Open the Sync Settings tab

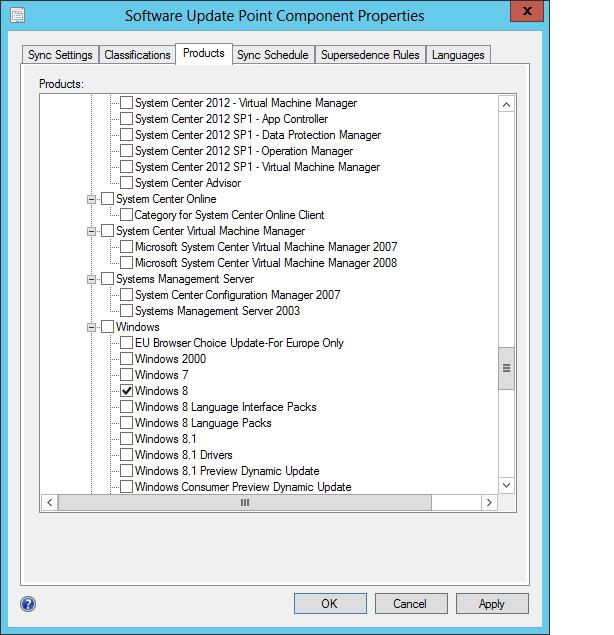pos(60,55)
